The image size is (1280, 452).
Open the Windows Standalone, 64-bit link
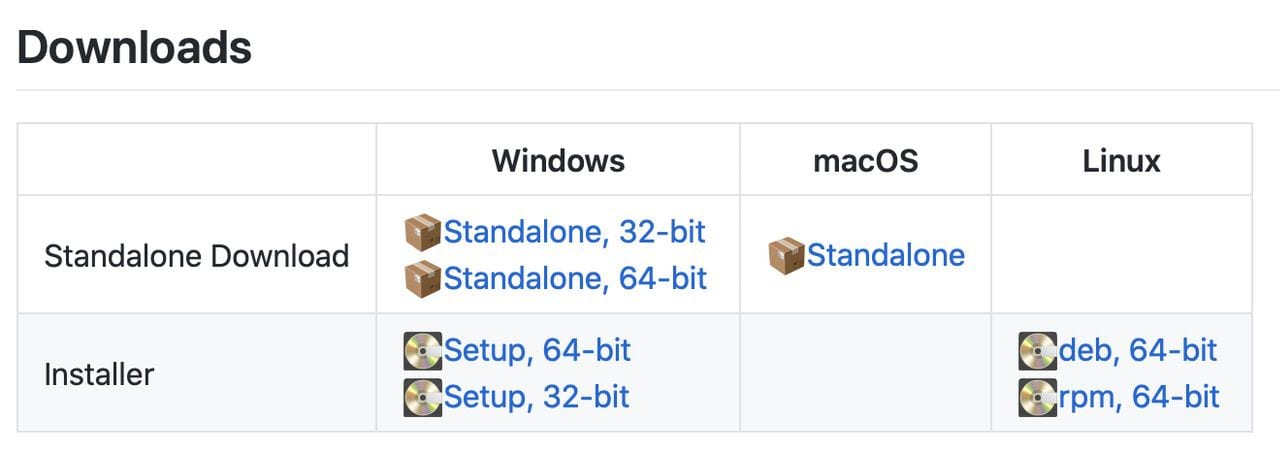(575, 278)
